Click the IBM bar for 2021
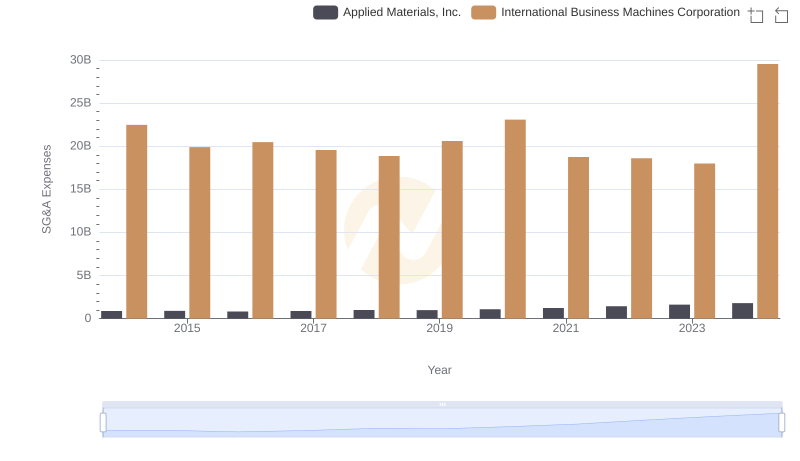800x461 pixels. tap(579, 238)
